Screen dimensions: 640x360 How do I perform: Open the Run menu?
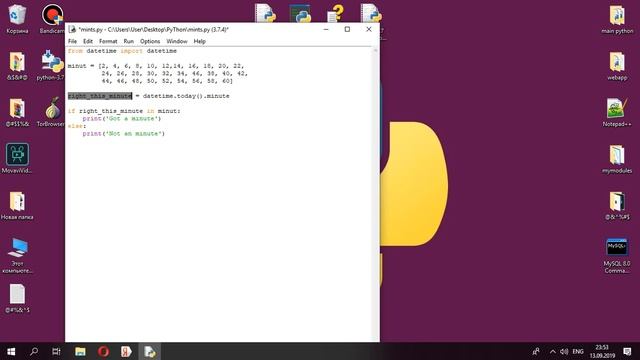(x=129, y=41)
